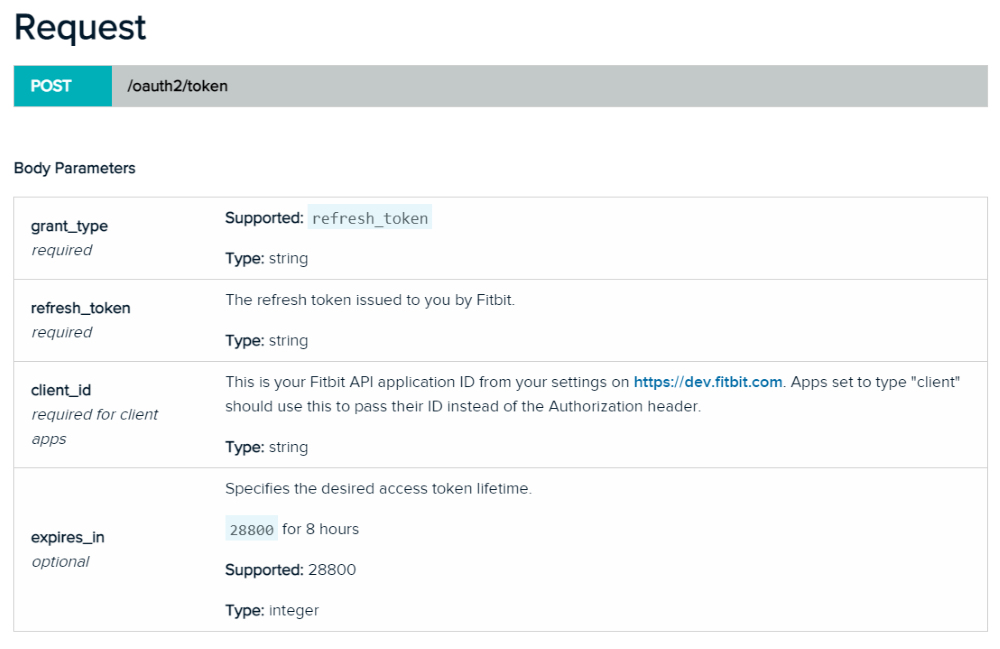Select the expires_in parameter name
1000x649 pixels.
click(68, 537)
